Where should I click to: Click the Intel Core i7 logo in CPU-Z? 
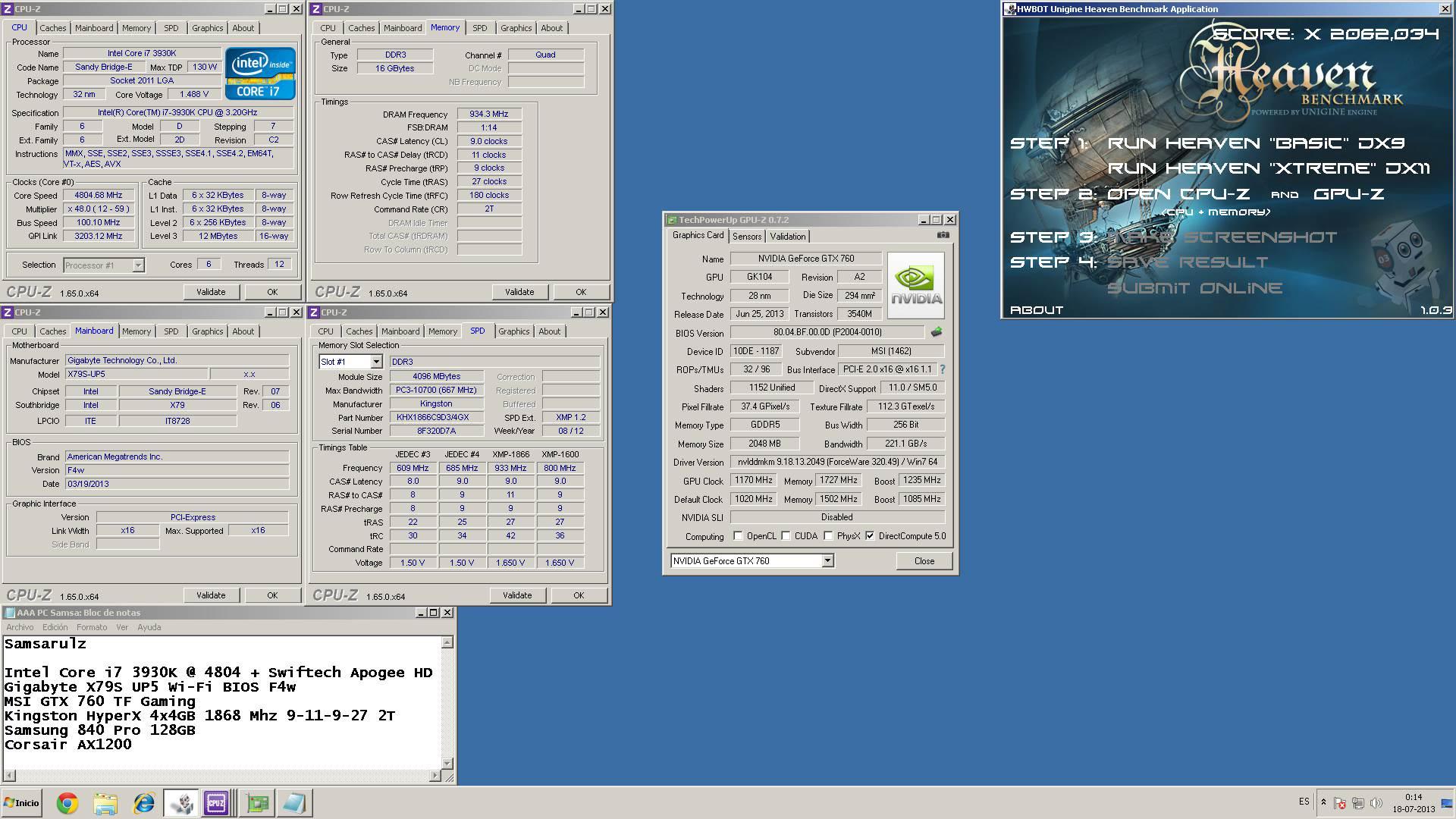click(260, 74)
